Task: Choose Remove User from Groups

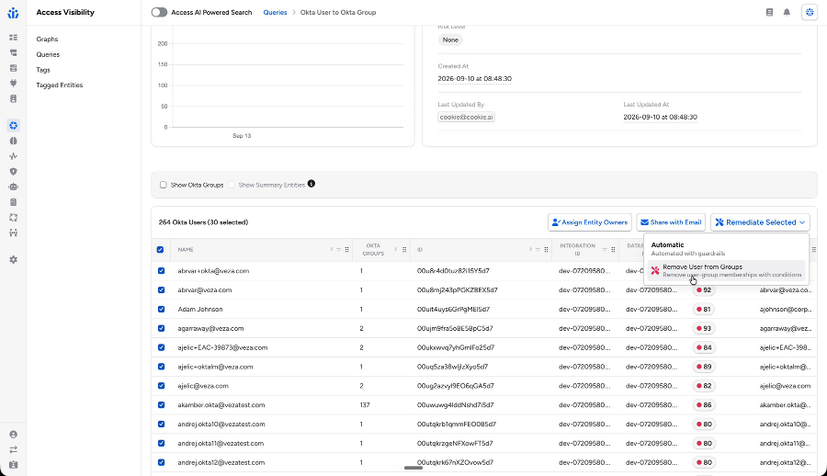Action: [726, 271]
